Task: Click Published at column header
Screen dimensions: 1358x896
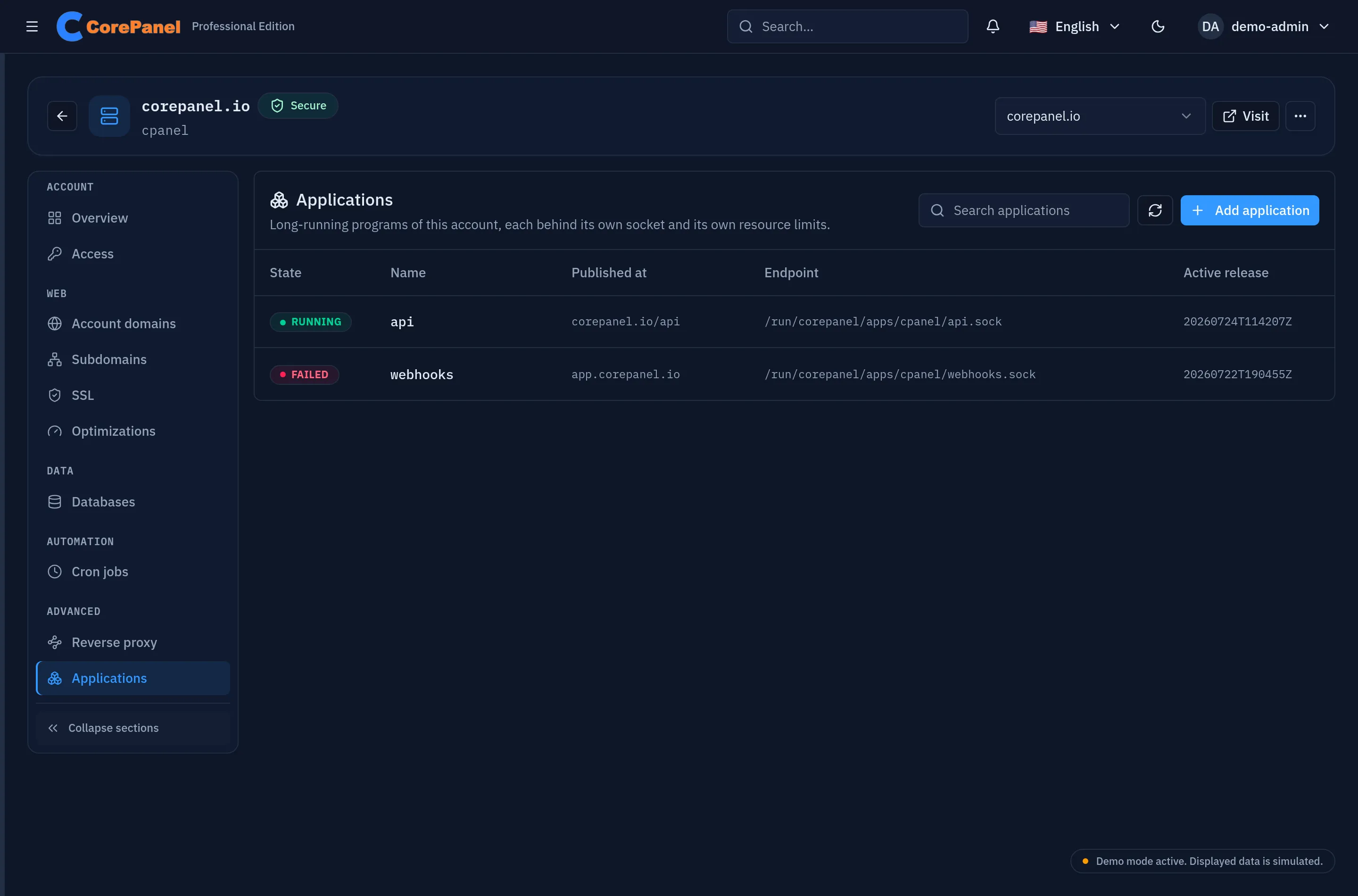Action: [609, 273]
